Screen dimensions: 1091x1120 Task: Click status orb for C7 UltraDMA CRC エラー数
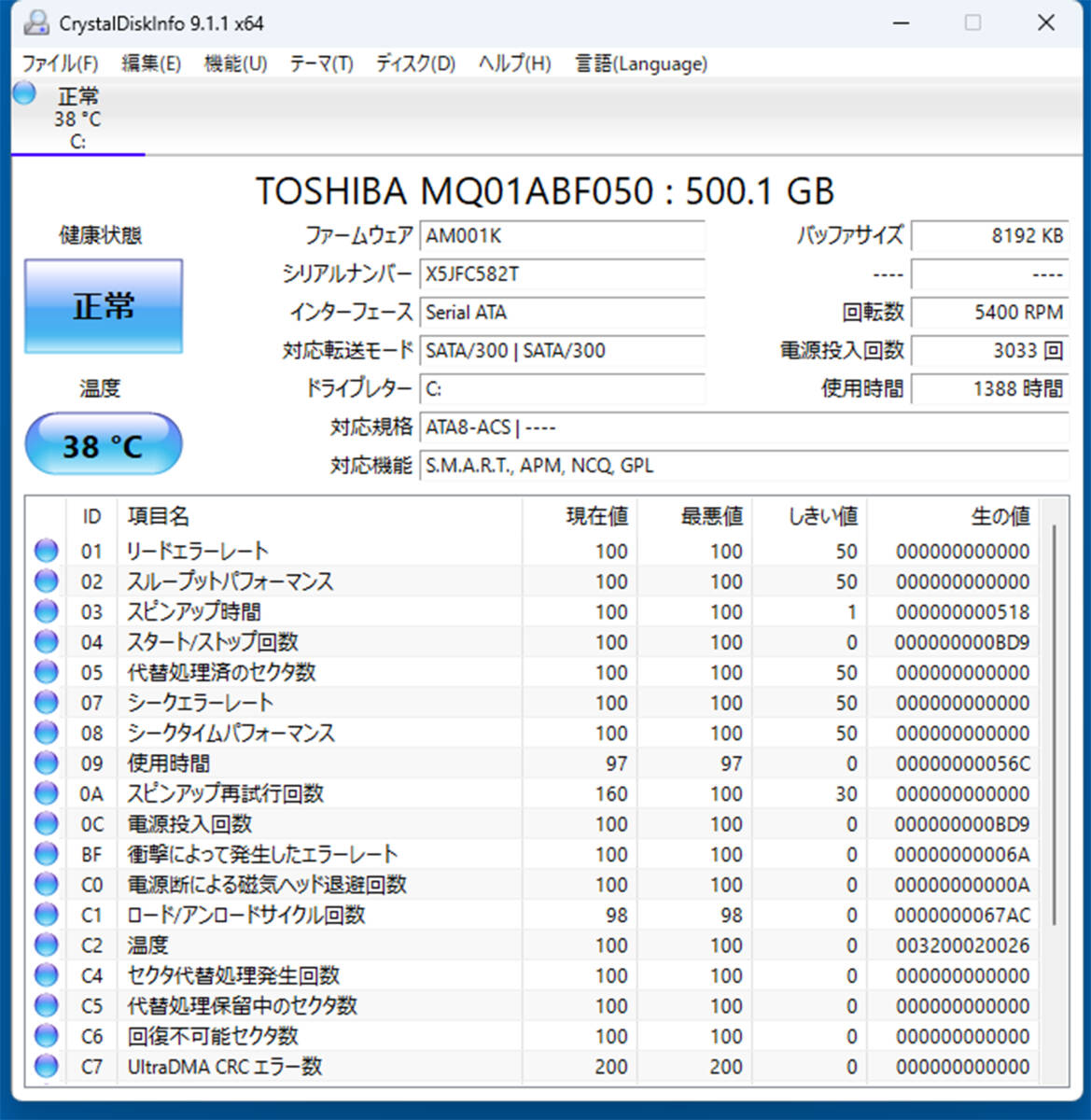pyautogui.click(x=46, y=1067)
